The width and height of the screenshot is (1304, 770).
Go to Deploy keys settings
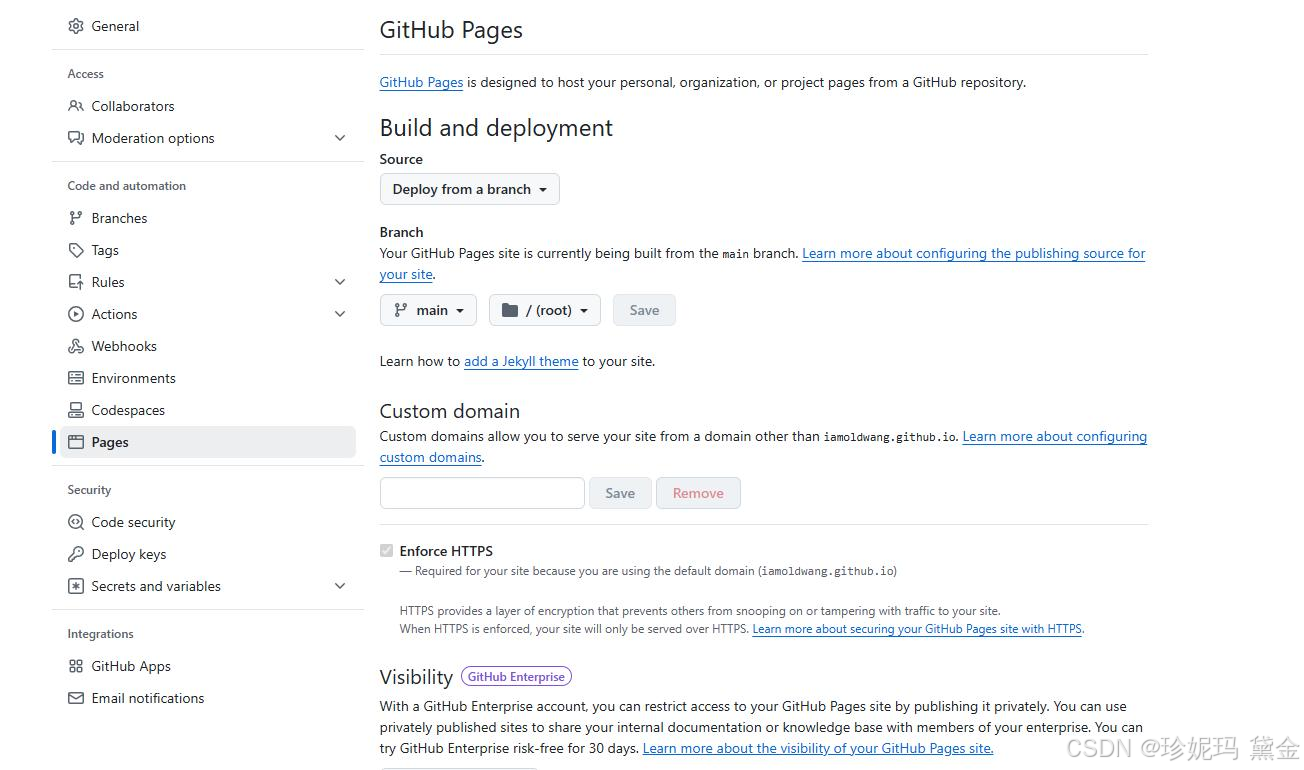click(207, 554)
